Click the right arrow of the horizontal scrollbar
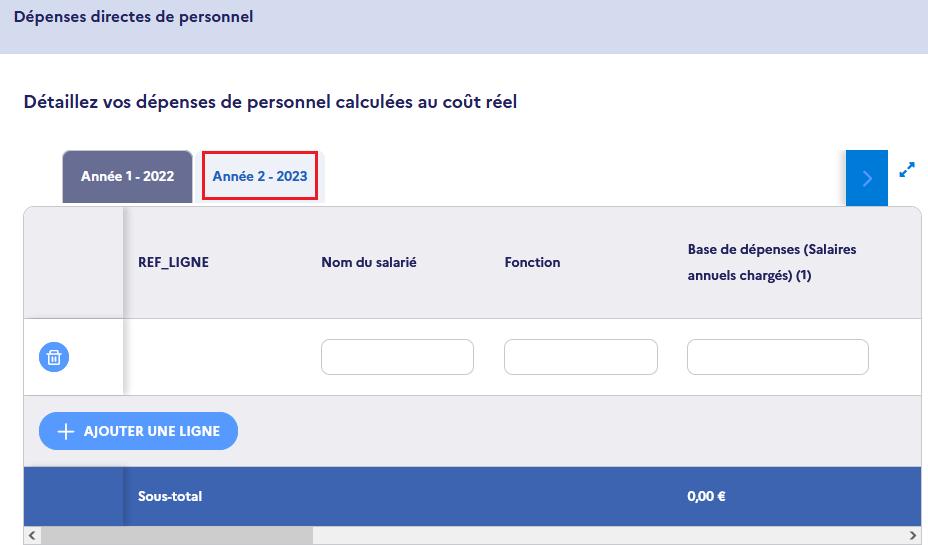Image resolution: width=928 pixels, height=545 pixels. pos(913,536)
